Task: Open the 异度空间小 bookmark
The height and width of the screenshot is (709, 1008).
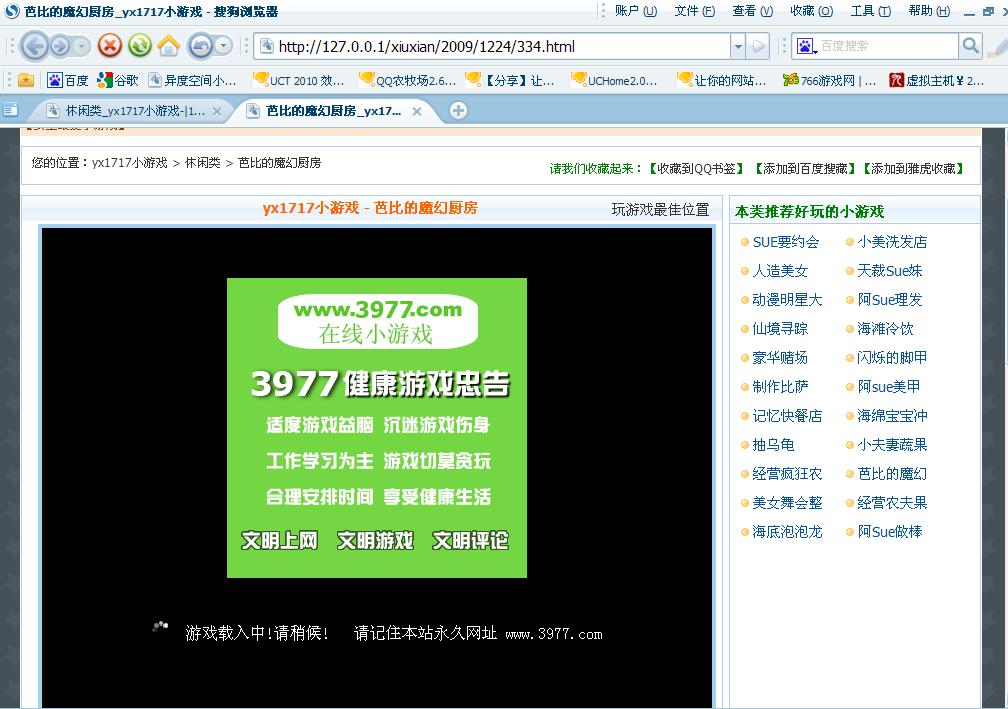Action: click(192, 80)
